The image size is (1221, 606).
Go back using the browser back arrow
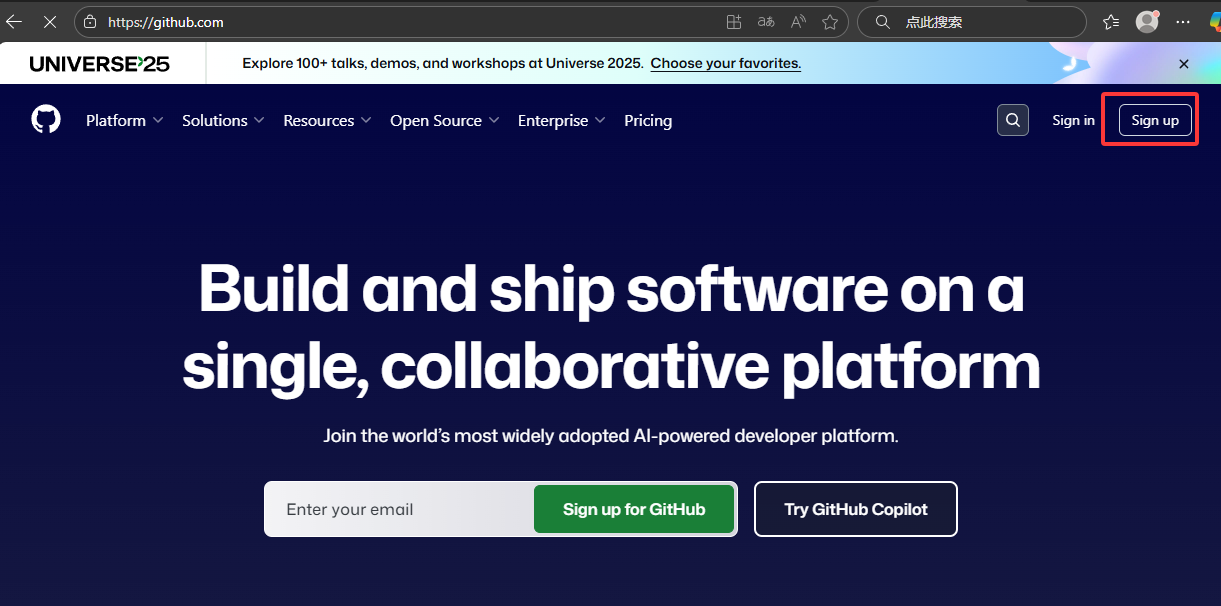click(14, 21)
